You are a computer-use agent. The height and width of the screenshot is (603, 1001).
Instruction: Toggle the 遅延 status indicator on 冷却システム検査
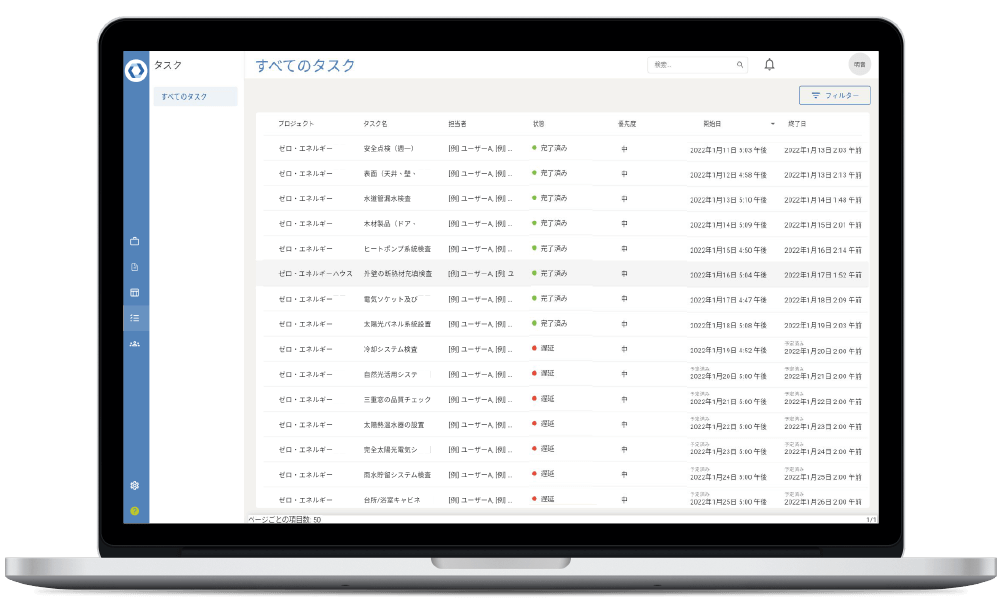pyautogui.click(x=533, y=349)
